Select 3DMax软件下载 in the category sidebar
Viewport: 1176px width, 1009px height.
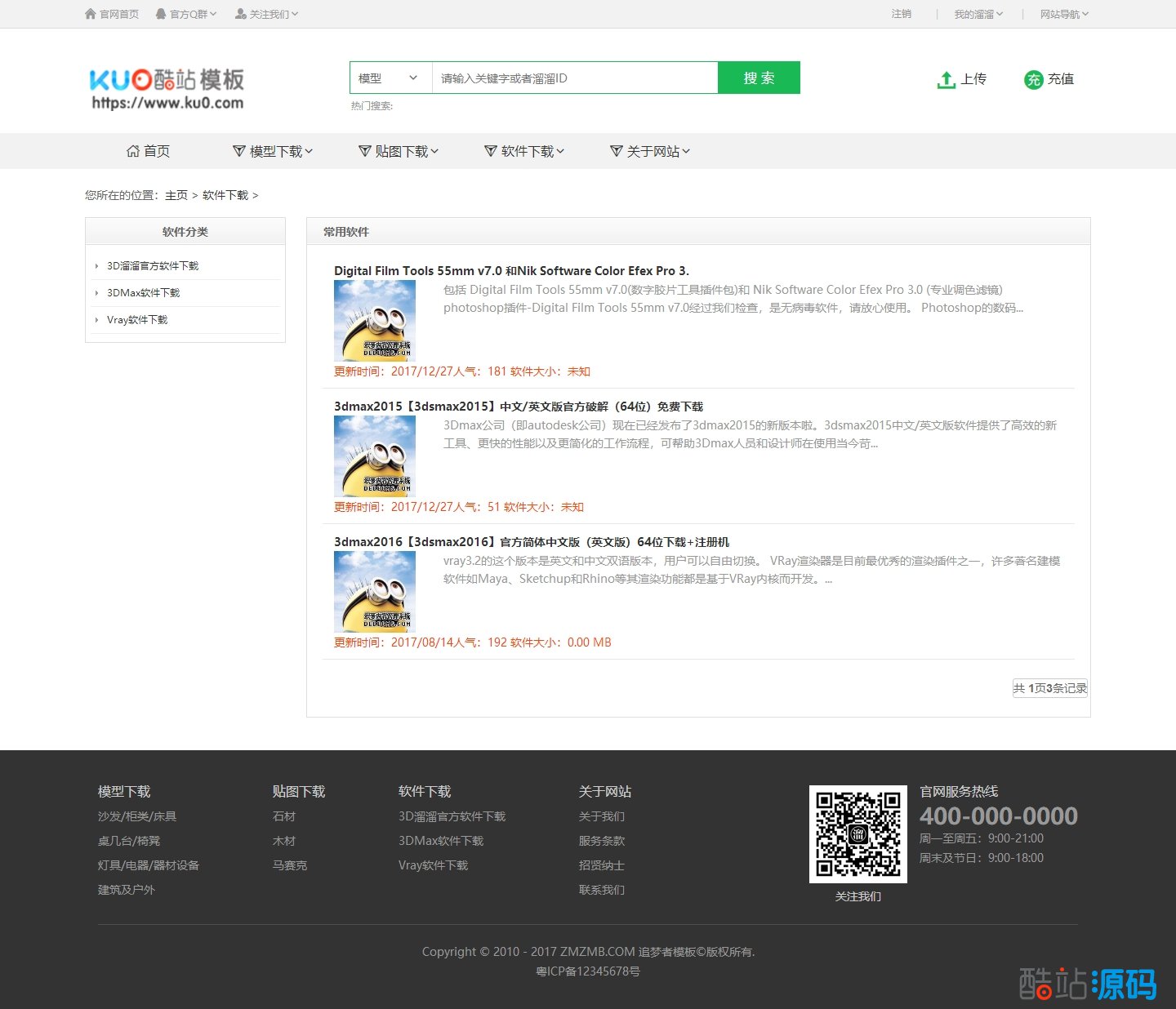143,292
